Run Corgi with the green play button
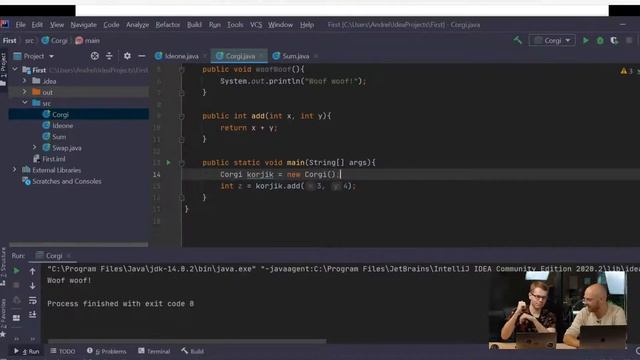Screen dimensions: 640x360 pos(586,40)
